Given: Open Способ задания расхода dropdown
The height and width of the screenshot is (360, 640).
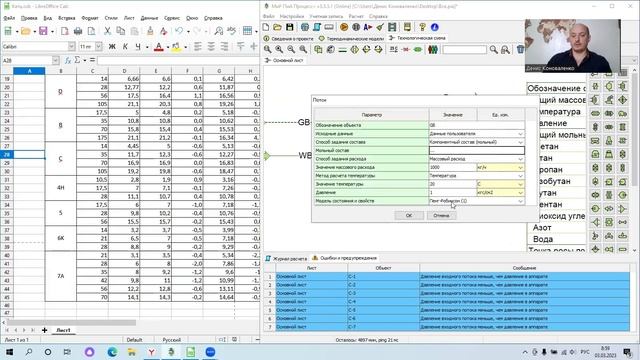Looking at the screenshot, I should point(520,159).
